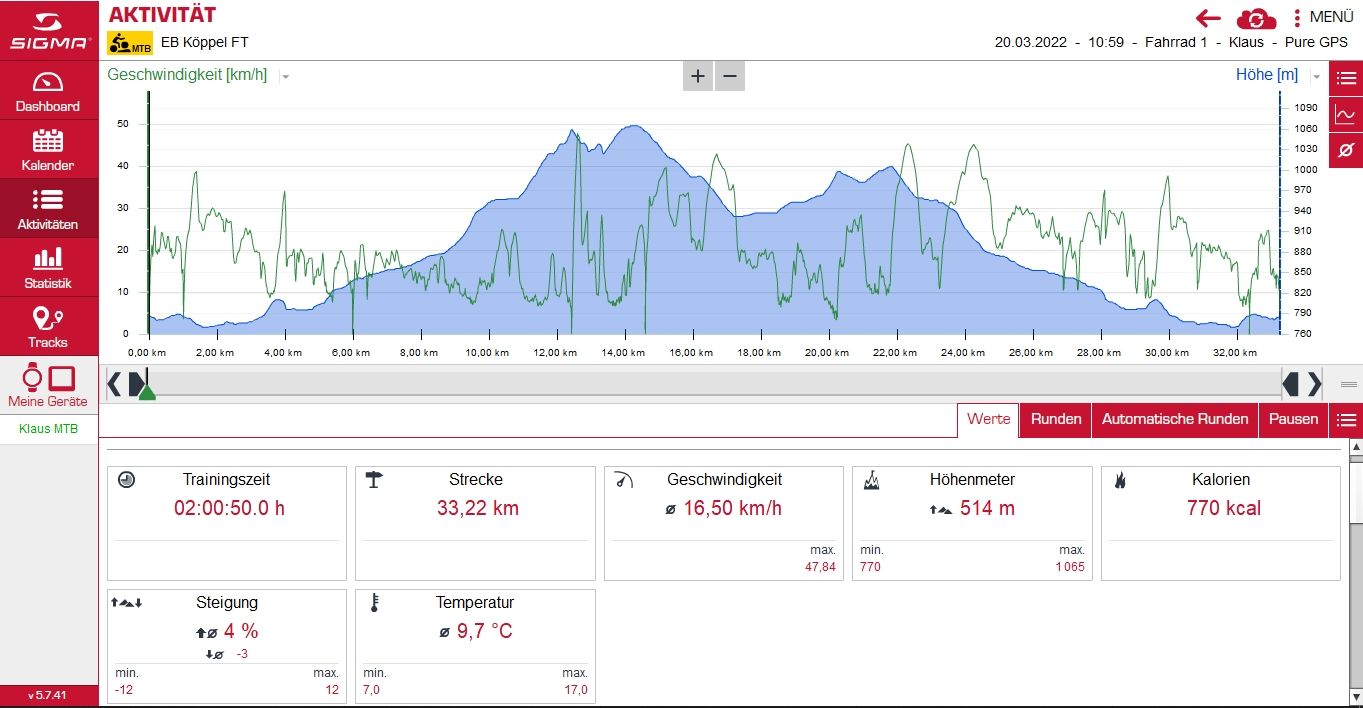Open the Kalender view
Screen dimensions: 1363x708
pyautogui.click(x=48, y=150)
